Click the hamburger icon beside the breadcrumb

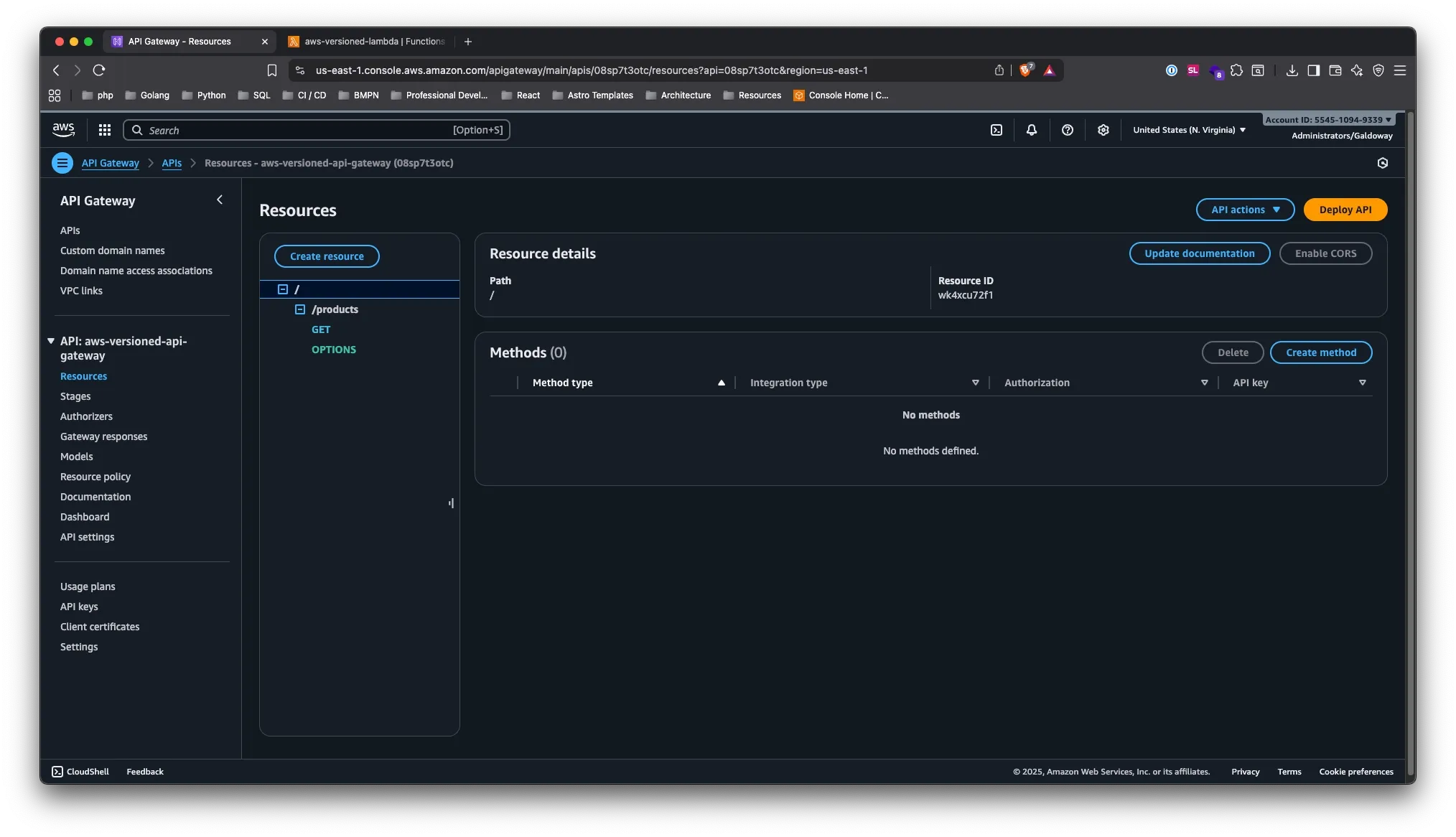62,163
